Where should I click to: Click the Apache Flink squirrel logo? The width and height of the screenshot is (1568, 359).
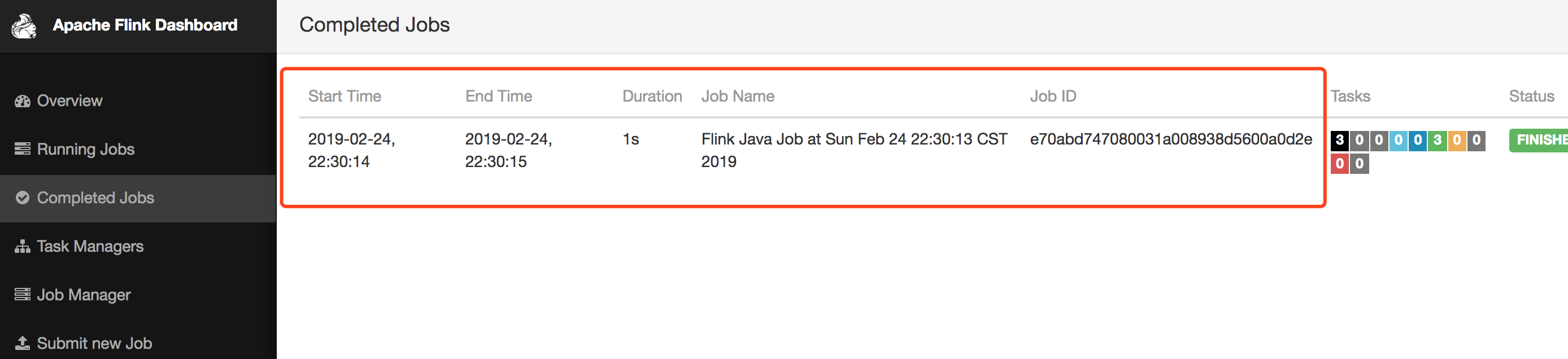[24, 25]
